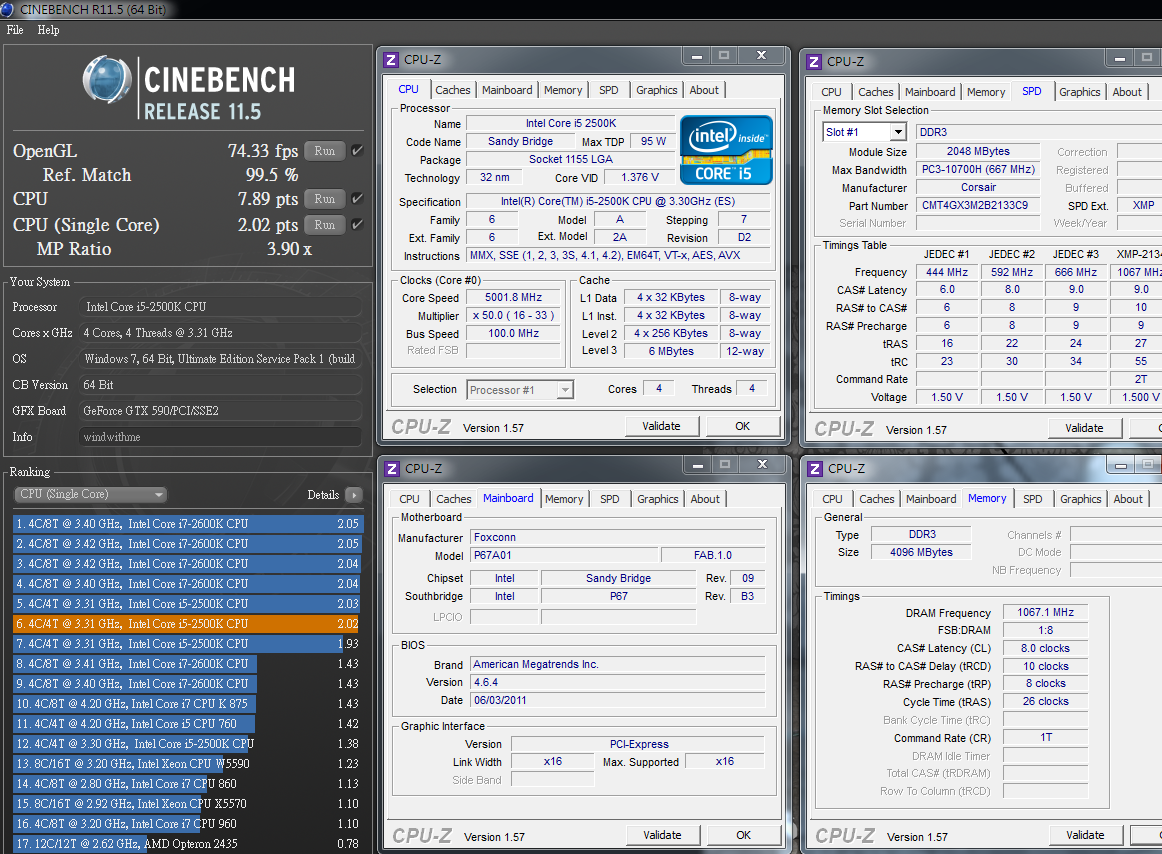Click the Part Number field CMT4GX3M2B2133C9

click(x=977, y=205)
